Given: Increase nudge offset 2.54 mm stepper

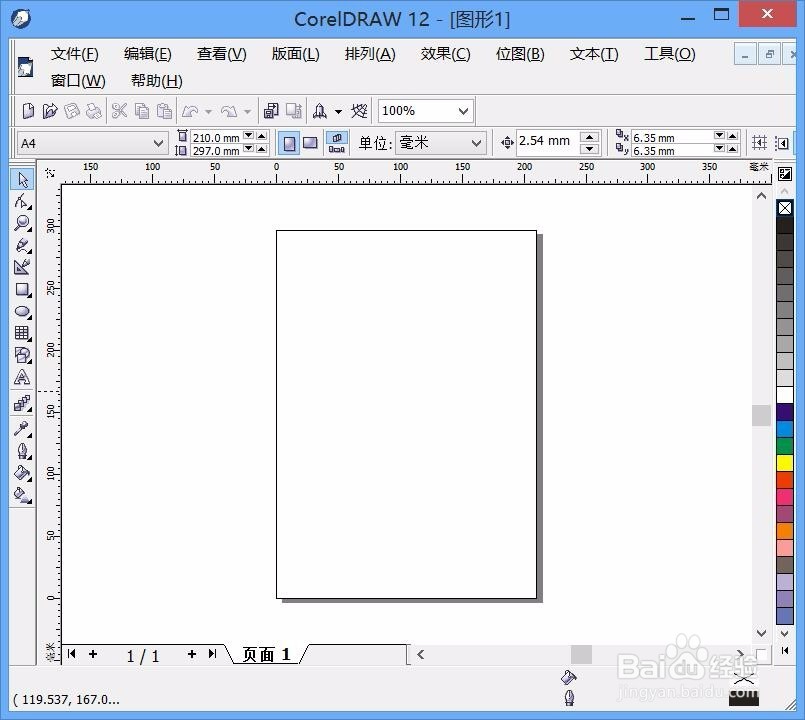Looking at the screenshot, I should 589,137.
